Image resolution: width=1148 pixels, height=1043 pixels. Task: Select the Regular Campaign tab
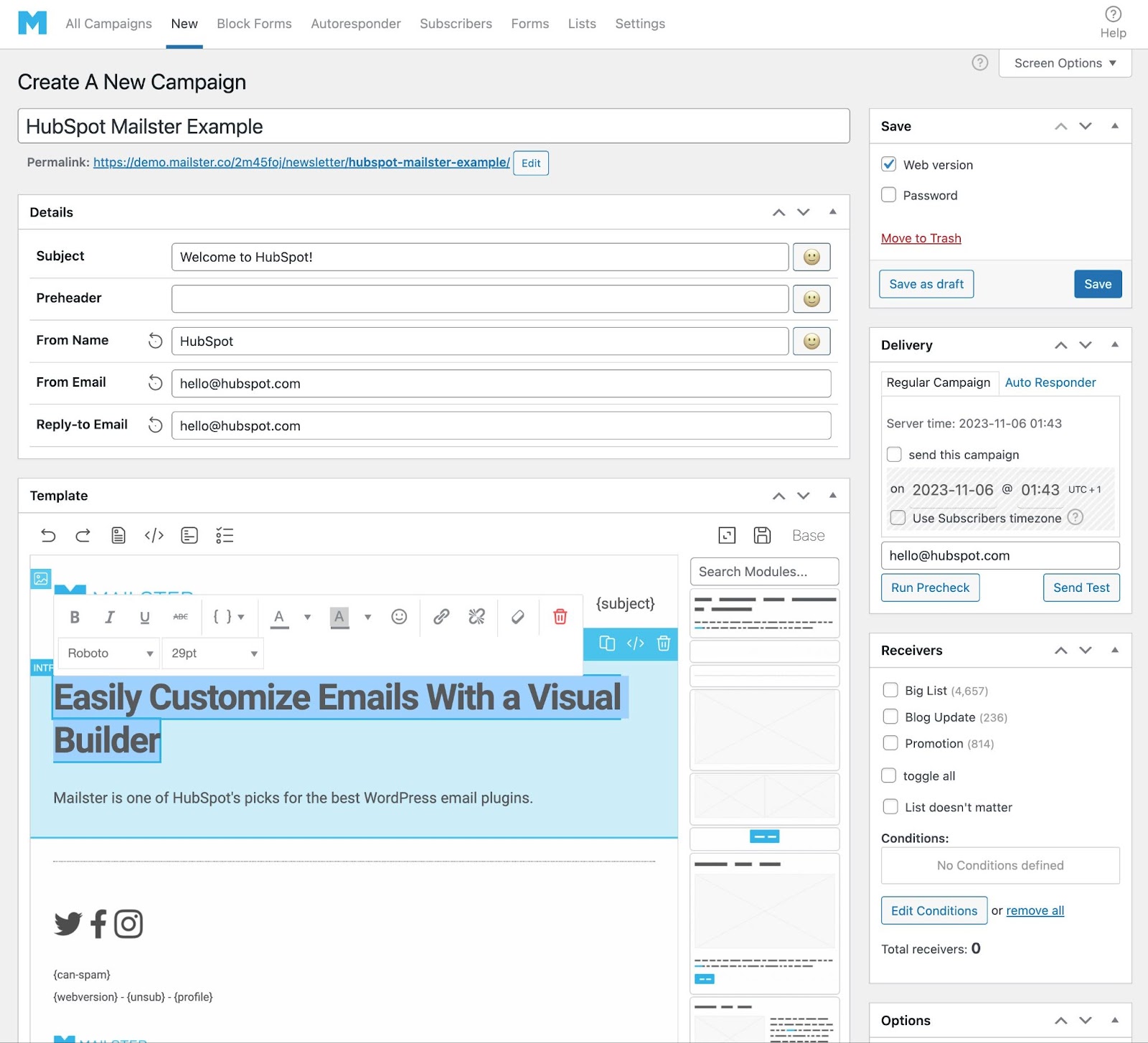tap(938, 382)
